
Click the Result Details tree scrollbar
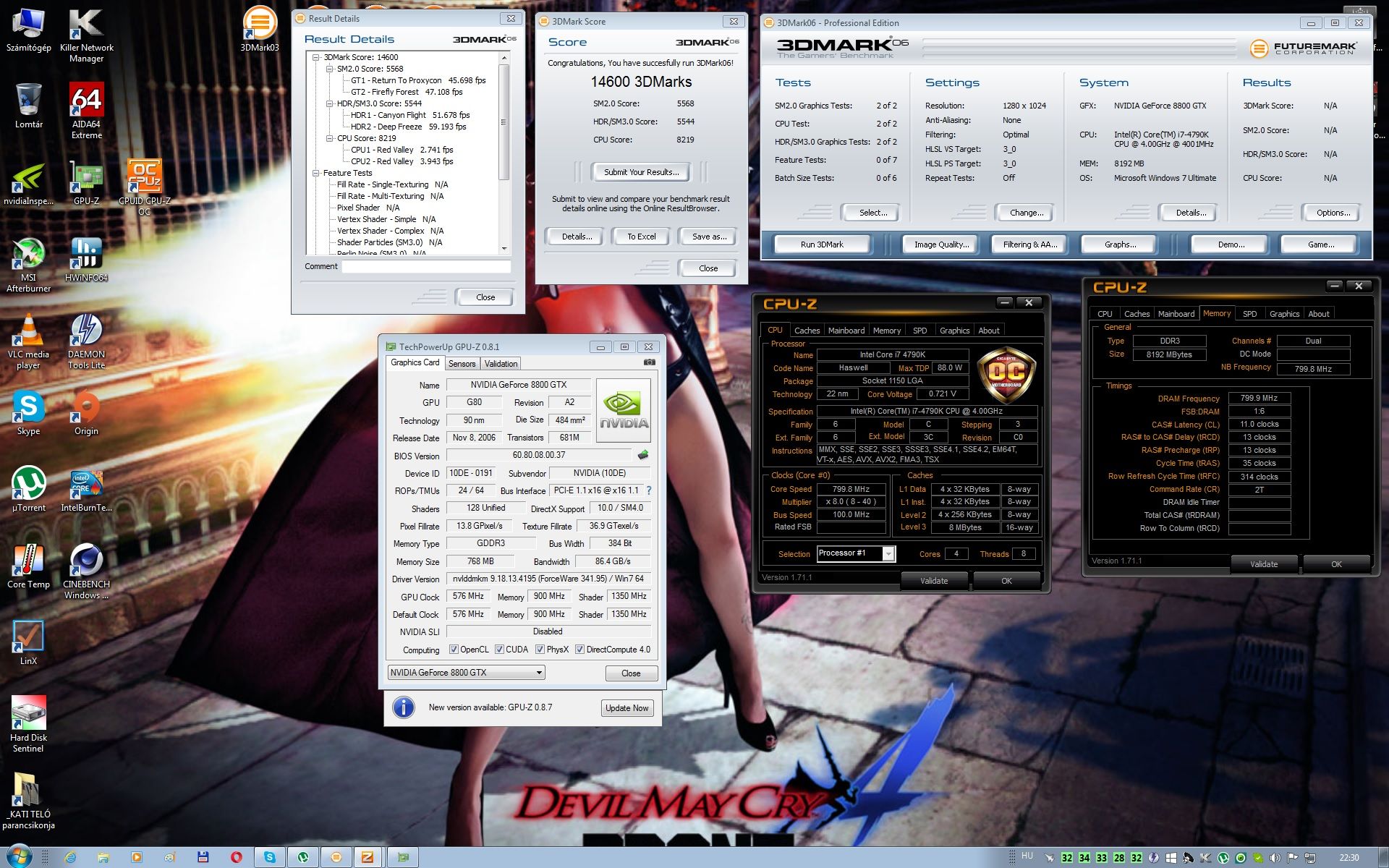point(504,123)
